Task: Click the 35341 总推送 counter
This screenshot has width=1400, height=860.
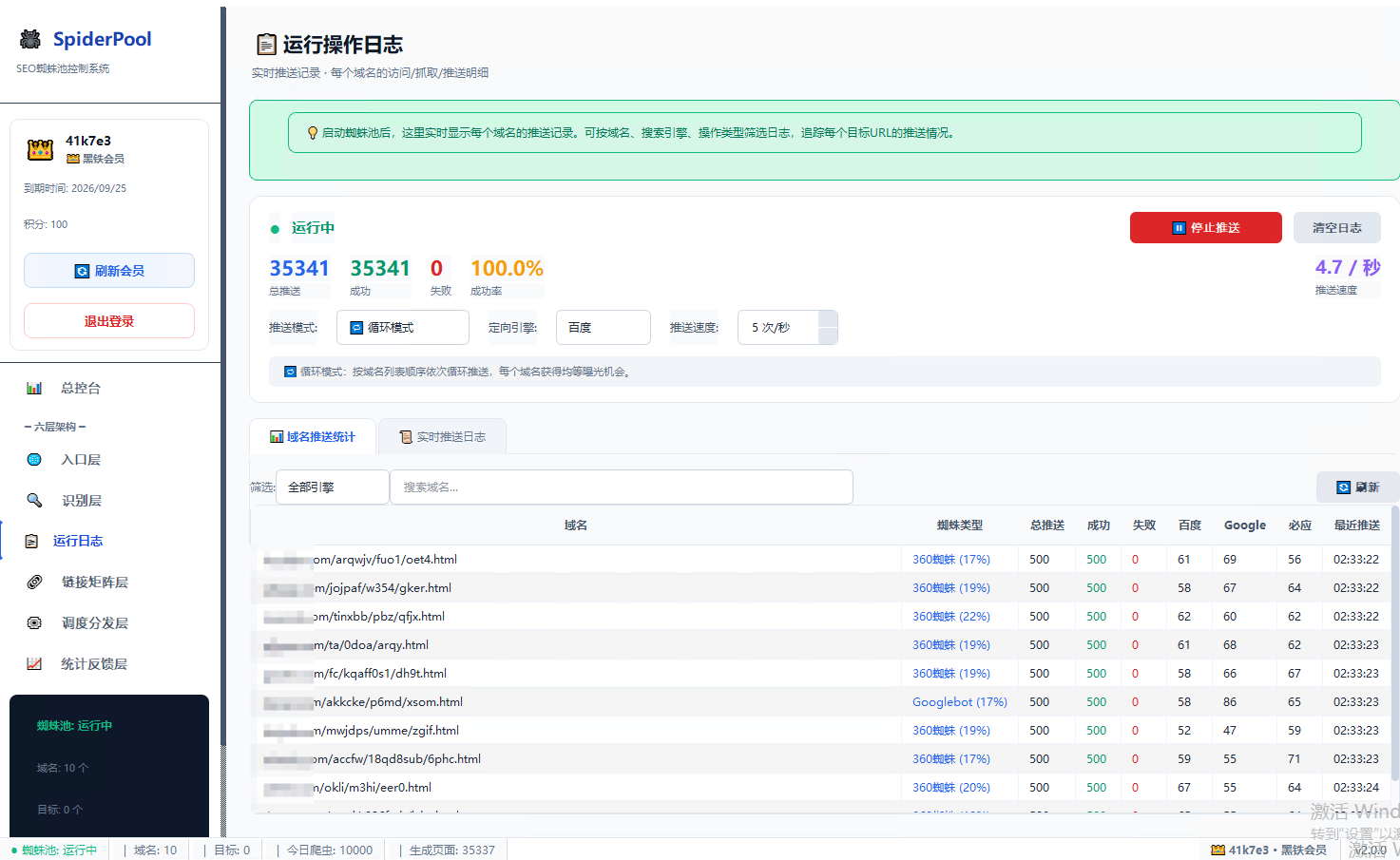Action: pos(299,269)
